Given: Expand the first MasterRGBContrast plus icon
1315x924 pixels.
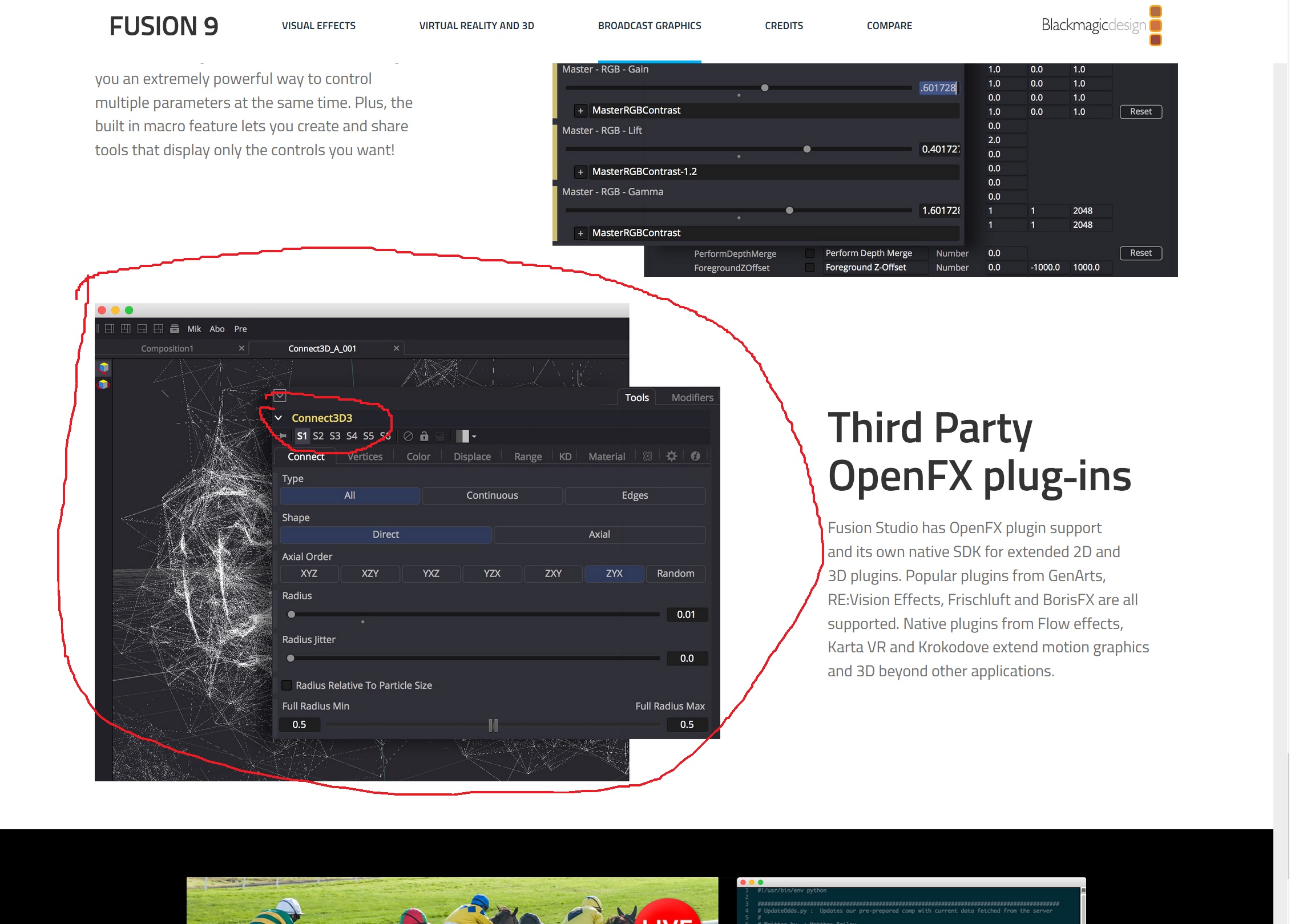Looking at the screenshot, I should pyautogui.click(x=581, y=111).
